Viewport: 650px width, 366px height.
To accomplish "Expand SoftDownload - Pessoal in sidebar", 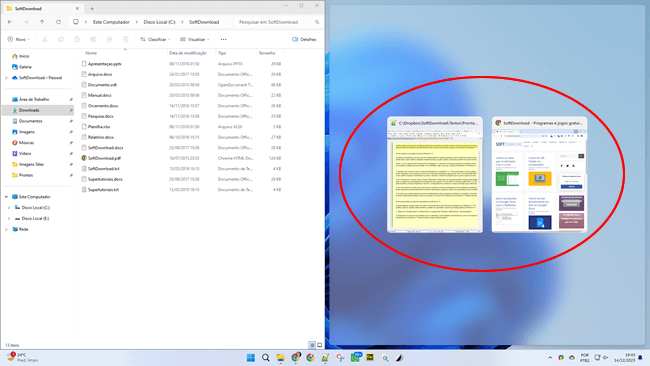I will (6, 78).
